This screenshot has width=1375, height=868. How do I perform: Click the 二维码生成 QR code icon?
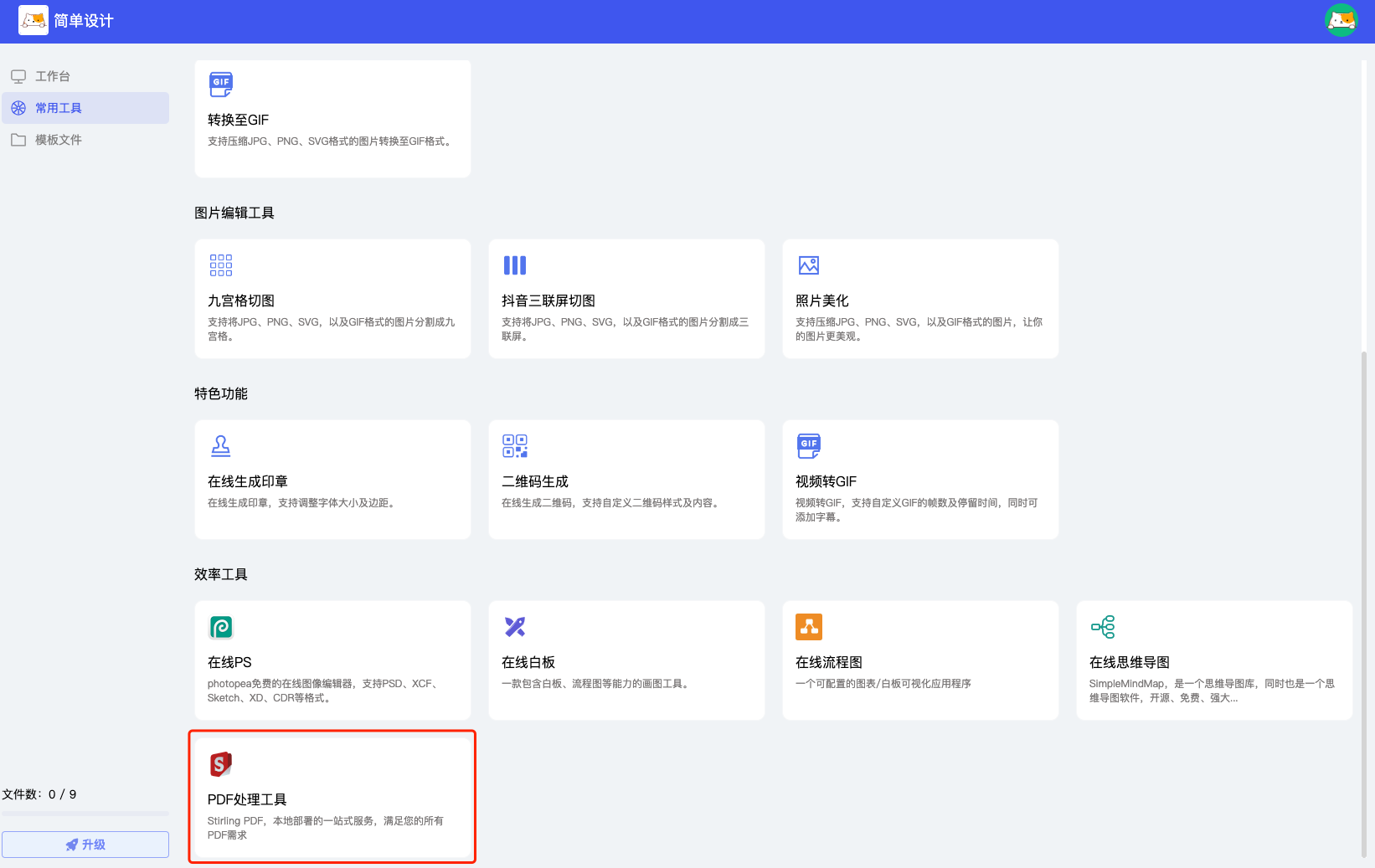point(515,446)
